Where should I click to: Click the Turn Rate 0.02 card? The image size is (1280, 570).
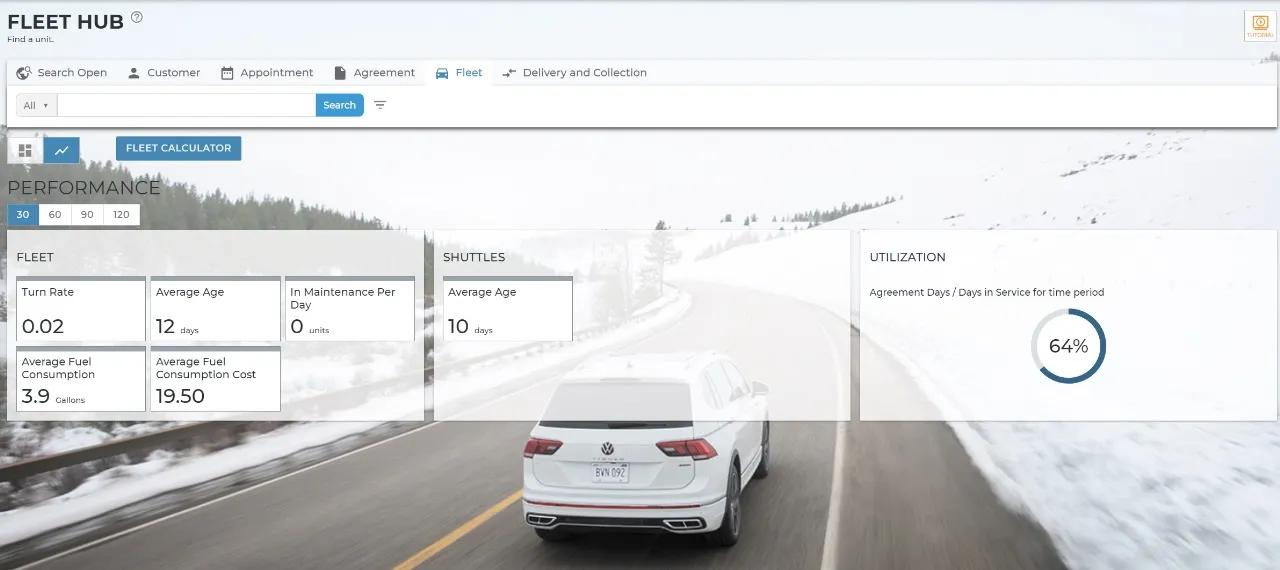pyautogui.click(x=81, y=309)
